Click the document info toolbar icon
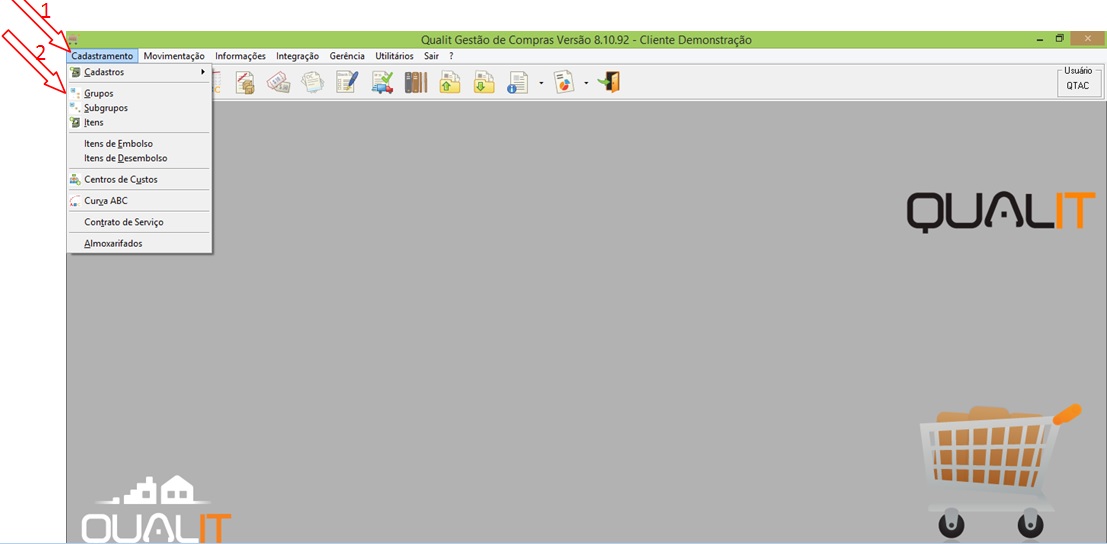Viewport: 1107px width, 544px height. pyautogui.click(x=518, y=83)
